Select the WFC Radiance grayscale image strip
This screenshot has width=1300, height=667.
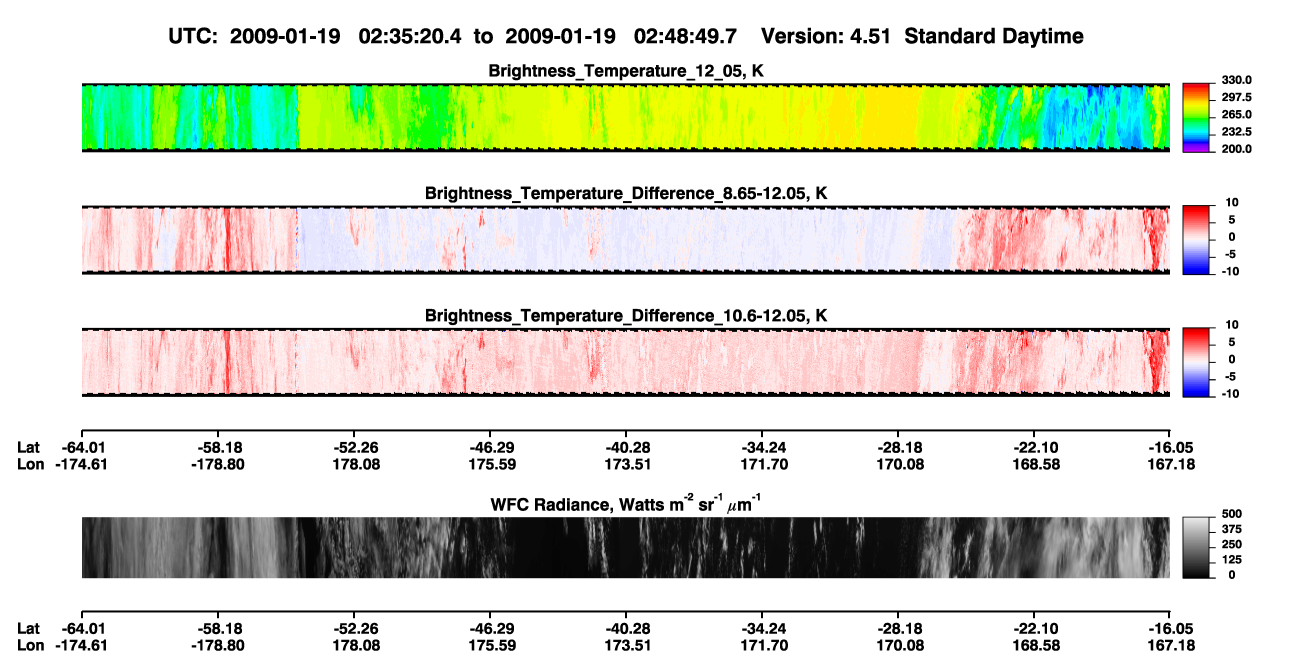[x=625, y=547]
